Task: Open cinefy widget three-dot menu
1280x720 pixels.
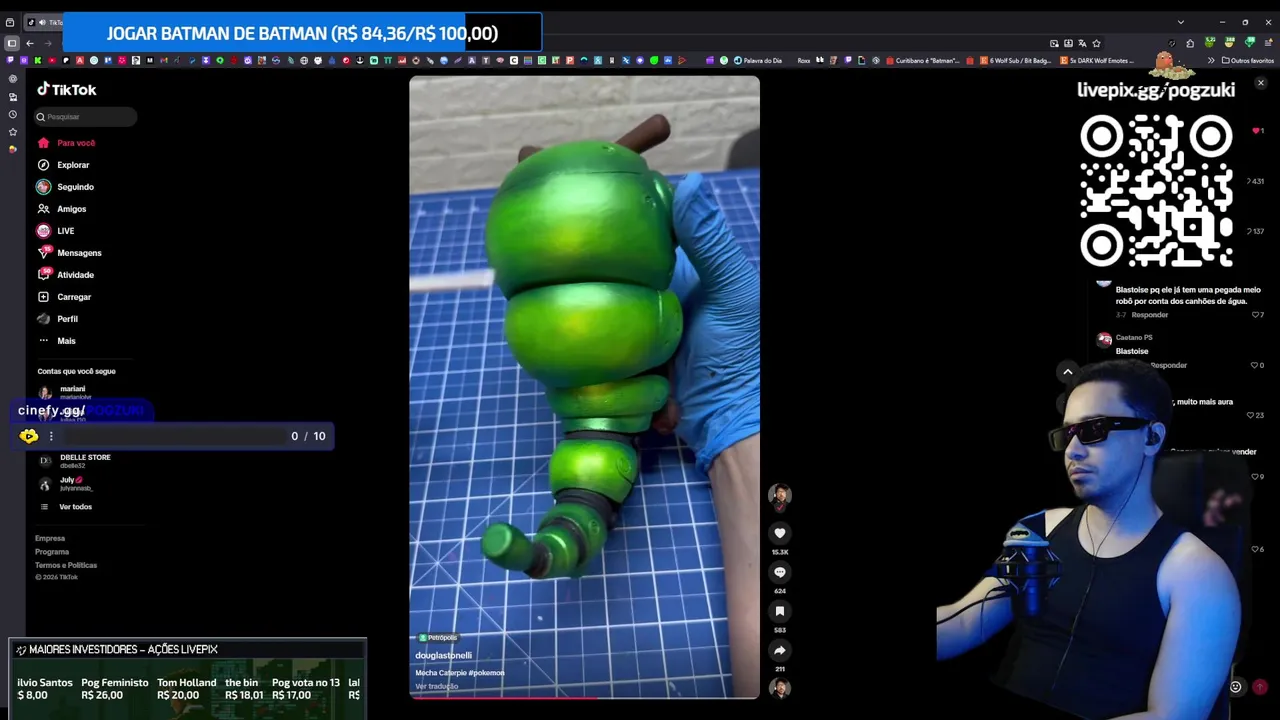Action: pyautogui.click(x=51, y=436)
